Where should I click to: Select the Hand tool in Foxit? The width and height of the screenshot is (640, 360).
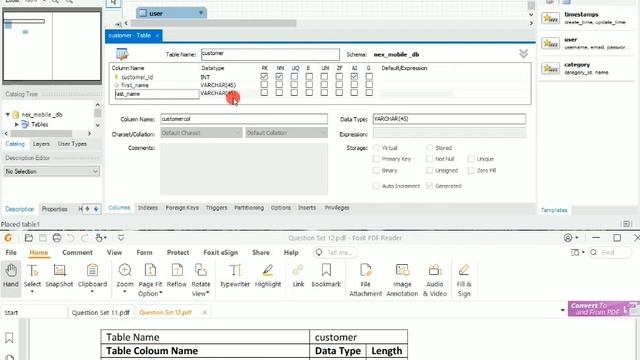pyautogui.click(x=11, y=275)
